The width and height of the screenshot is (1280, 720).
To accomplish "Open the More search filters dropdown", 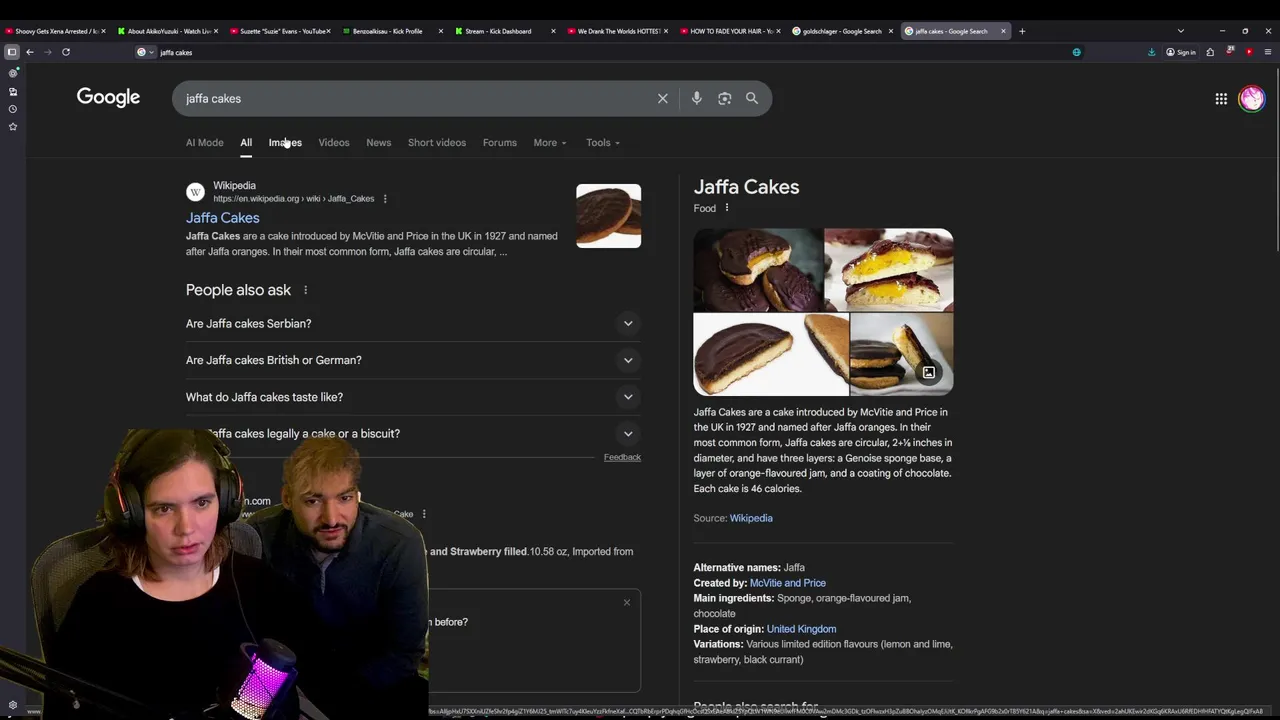I will tap(550, 143).
